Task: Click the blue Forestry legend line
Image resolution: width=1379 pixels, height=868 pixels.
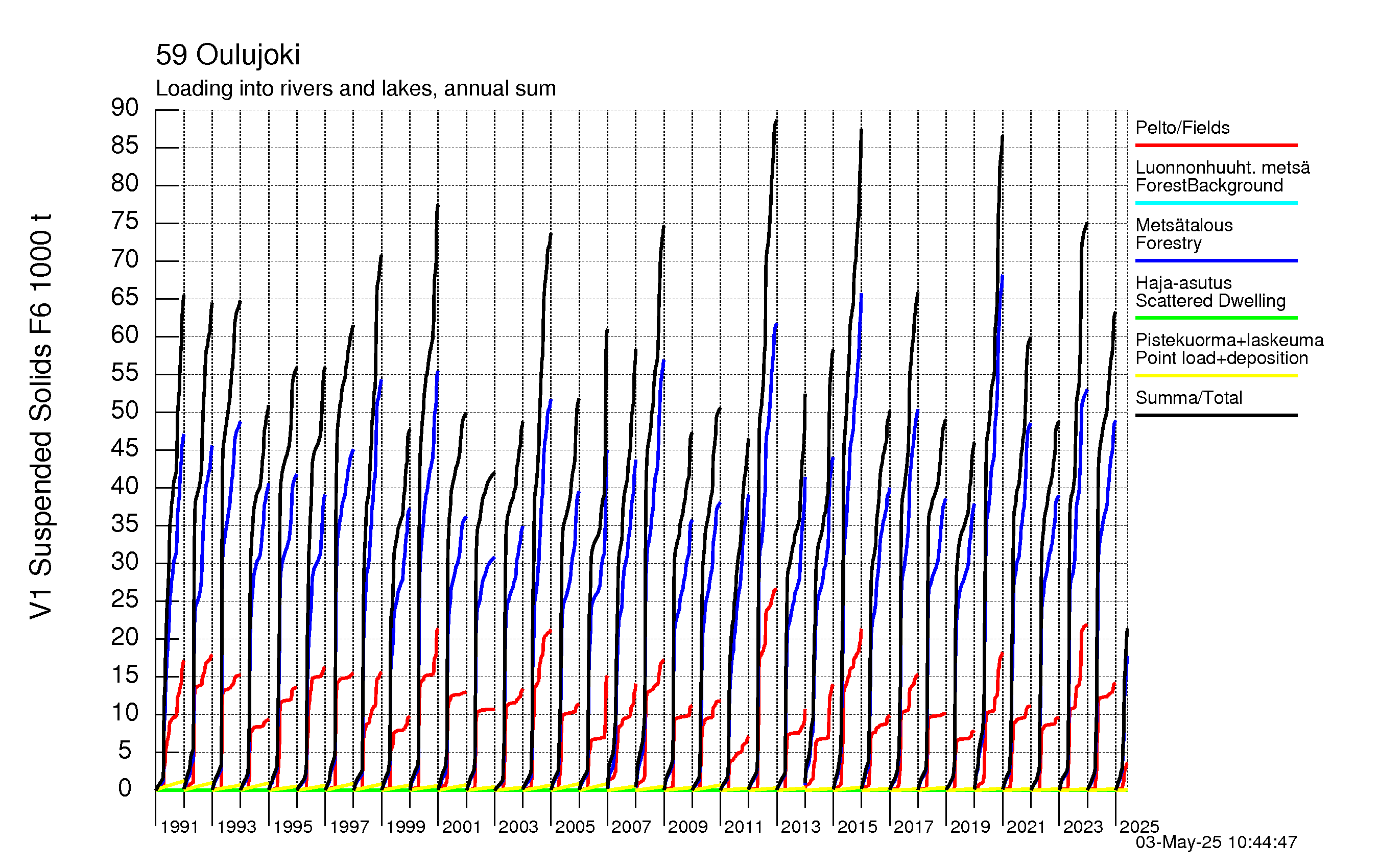Action: coord(1216,260)
